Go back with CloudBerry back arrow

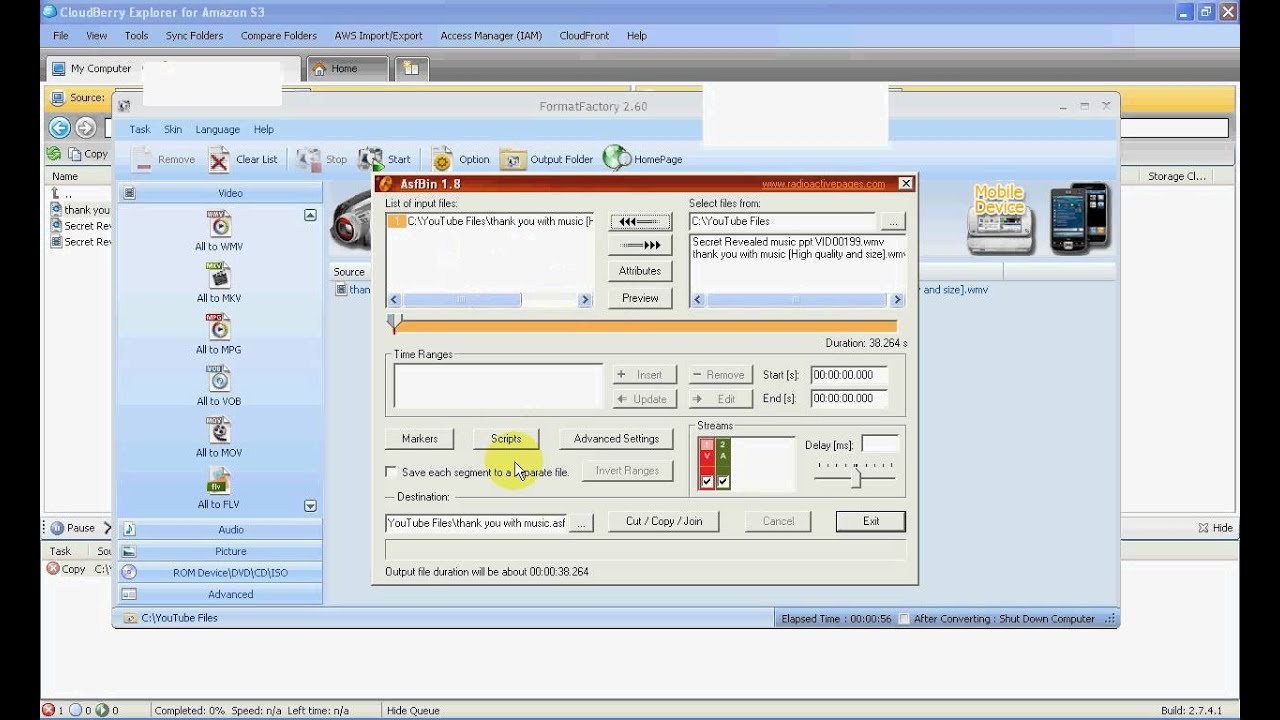pyautogui.click(x=59, y=127)
